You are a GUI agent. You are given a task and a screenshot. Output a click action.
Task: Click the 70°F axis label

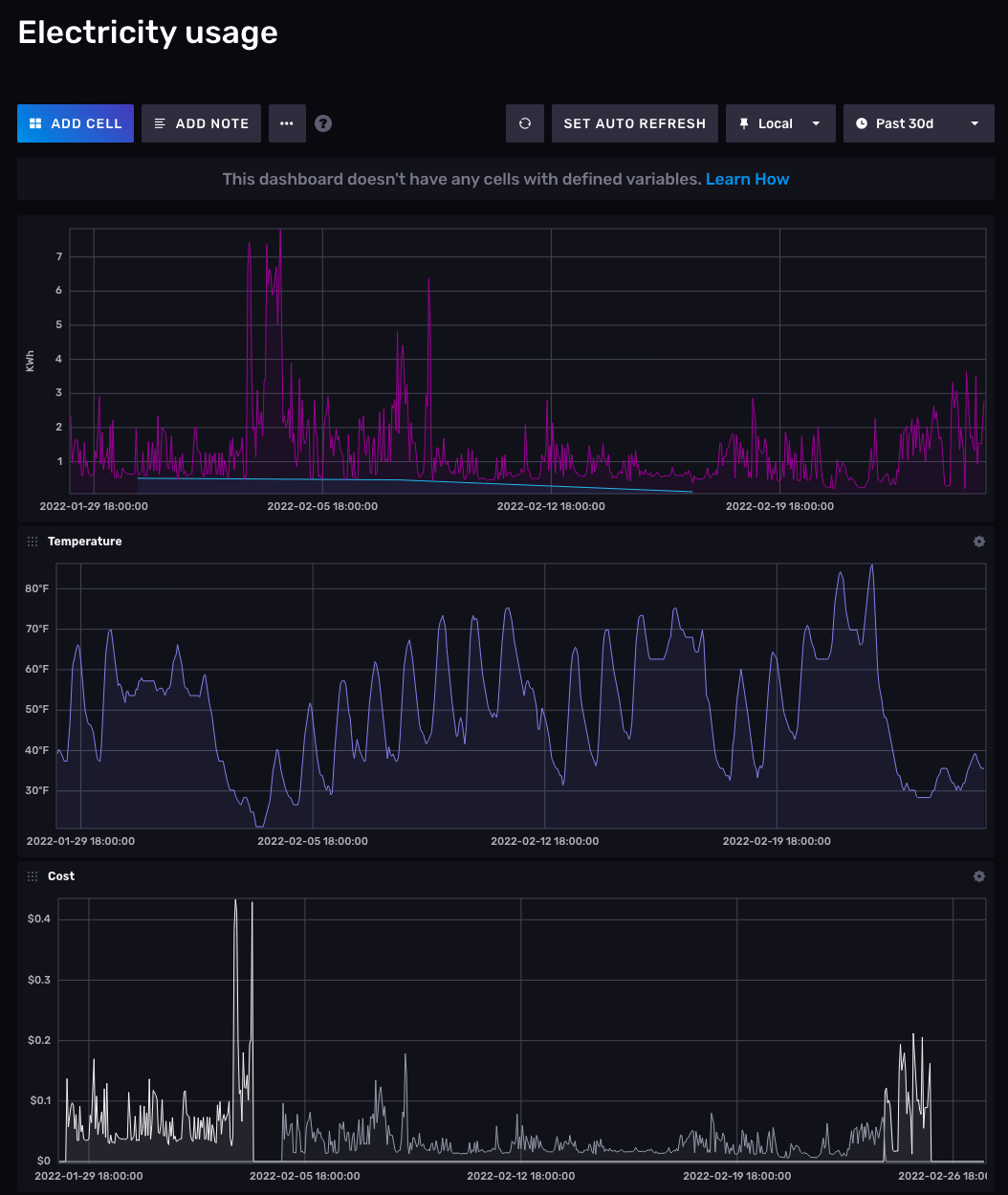pyautogui.click(x=37, y=629)
